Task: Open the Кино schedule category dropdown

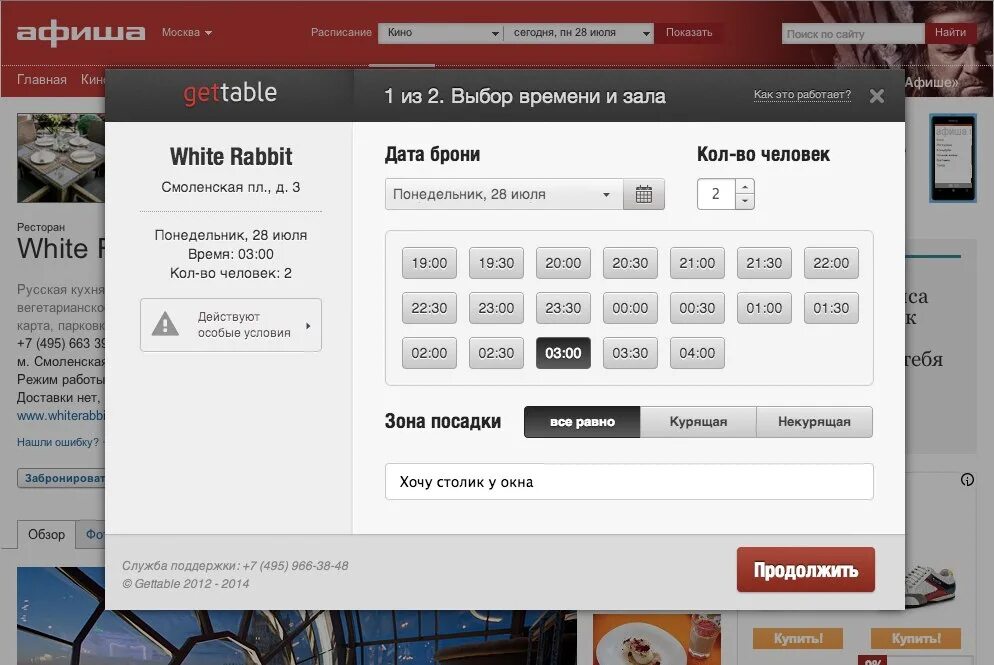Action: [x=441, y=33]
